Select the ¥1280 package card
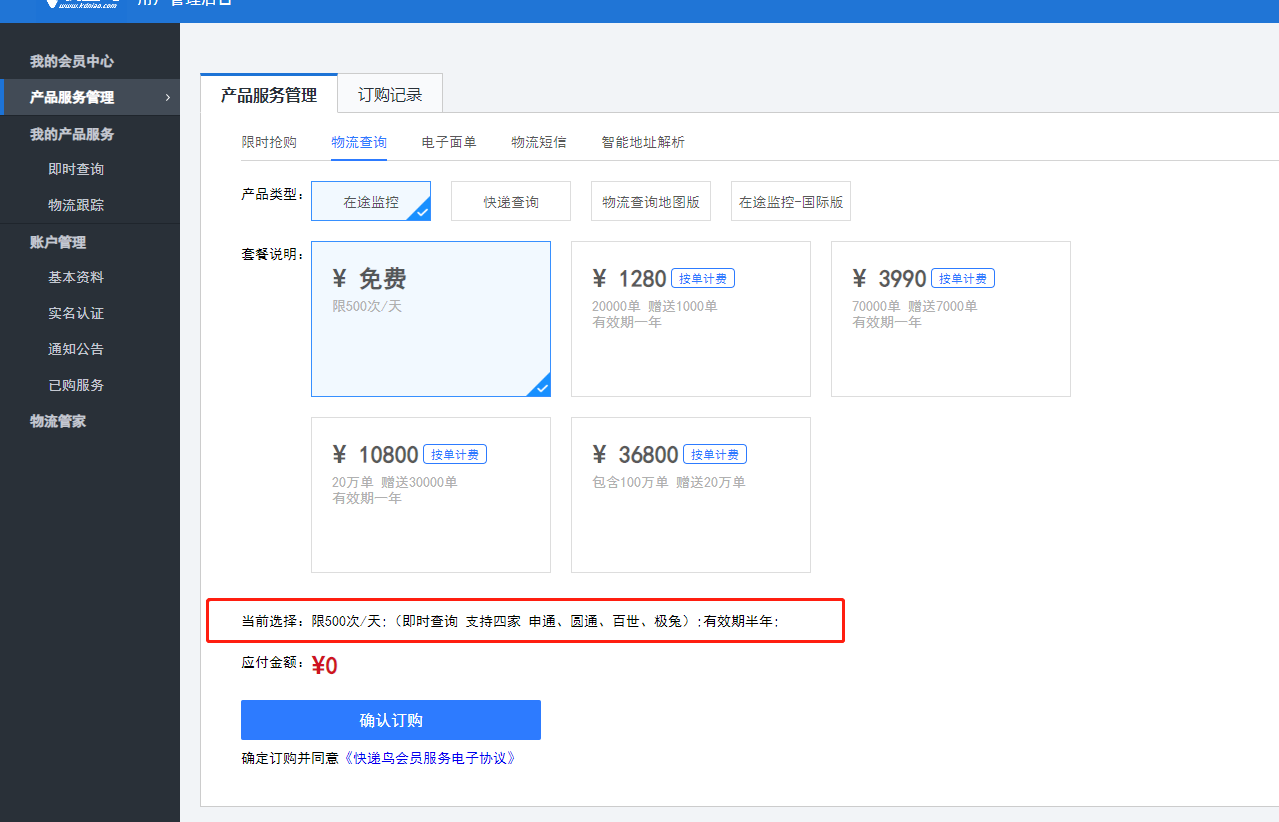The image size is (1279, 822). coord(691,319)
